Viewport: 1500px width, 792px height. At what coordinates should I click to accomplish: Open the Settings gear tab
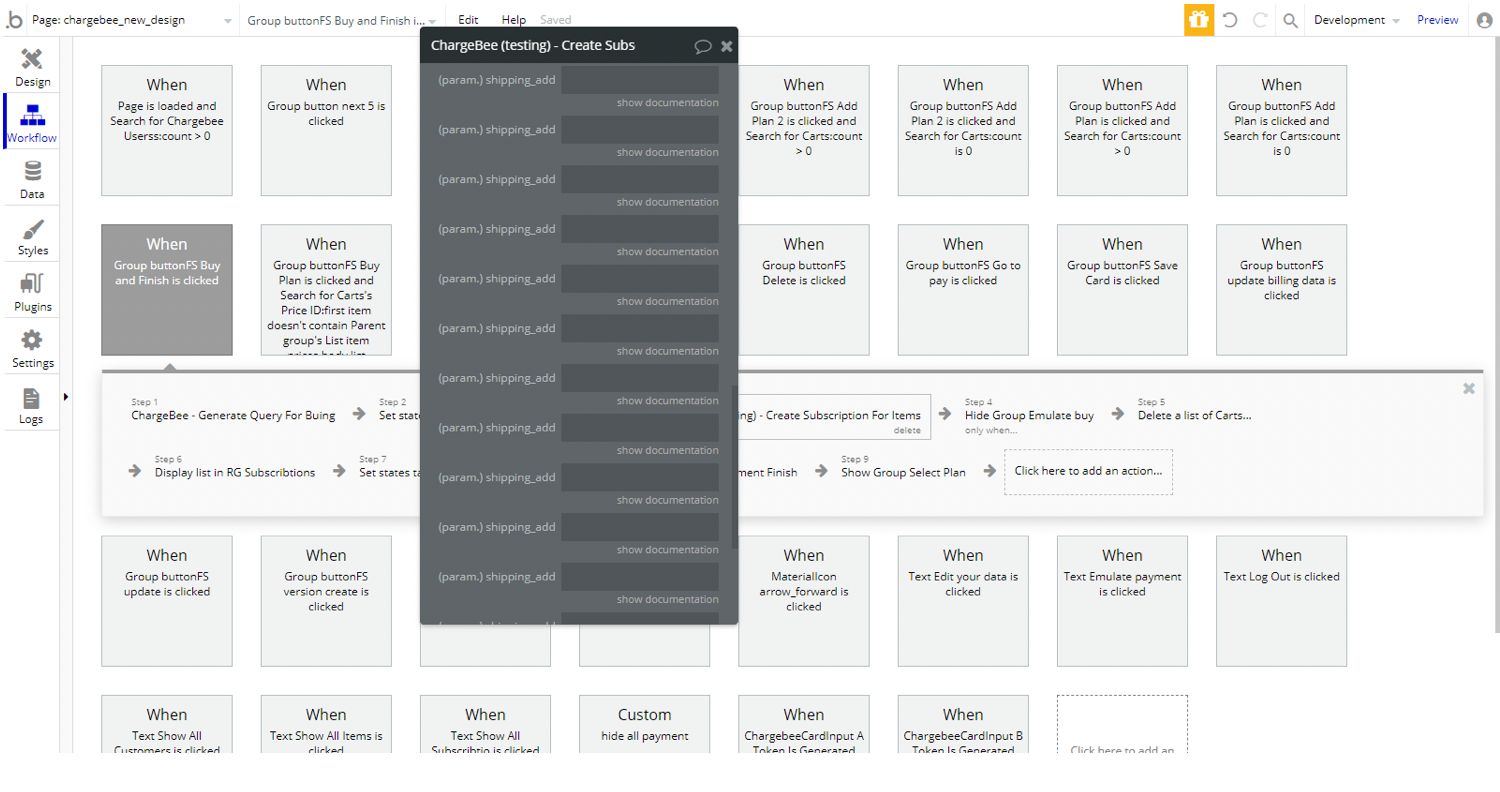[x=32, y=347]
